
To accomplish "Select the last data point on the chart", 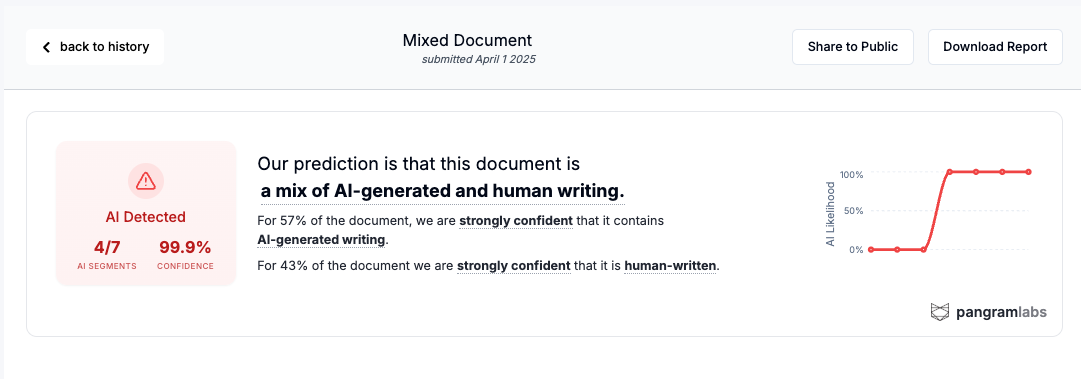I will click(1029, 172).
